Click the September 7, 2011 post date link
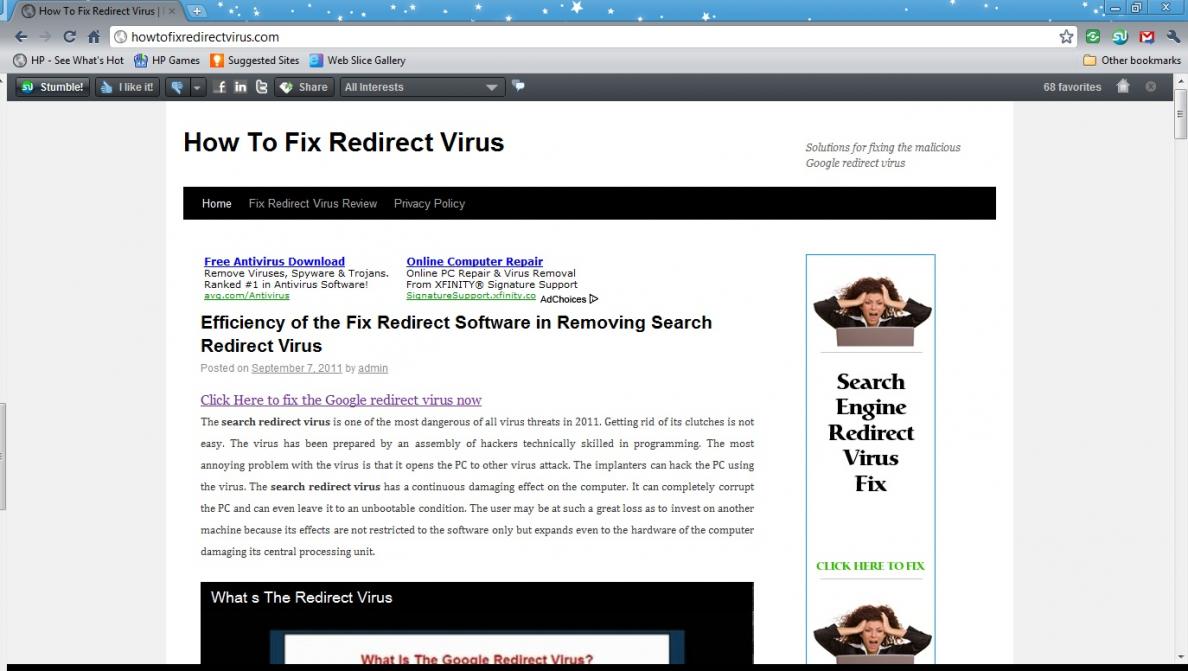 coord(297,368)
